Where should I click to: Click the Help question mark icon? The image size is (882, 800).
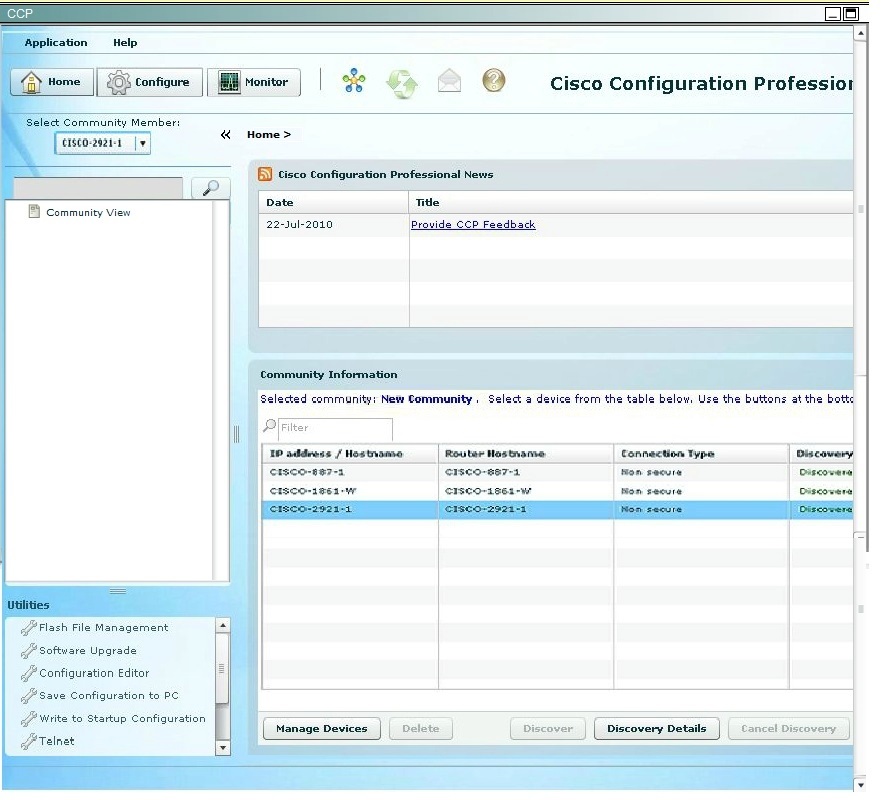494,80
